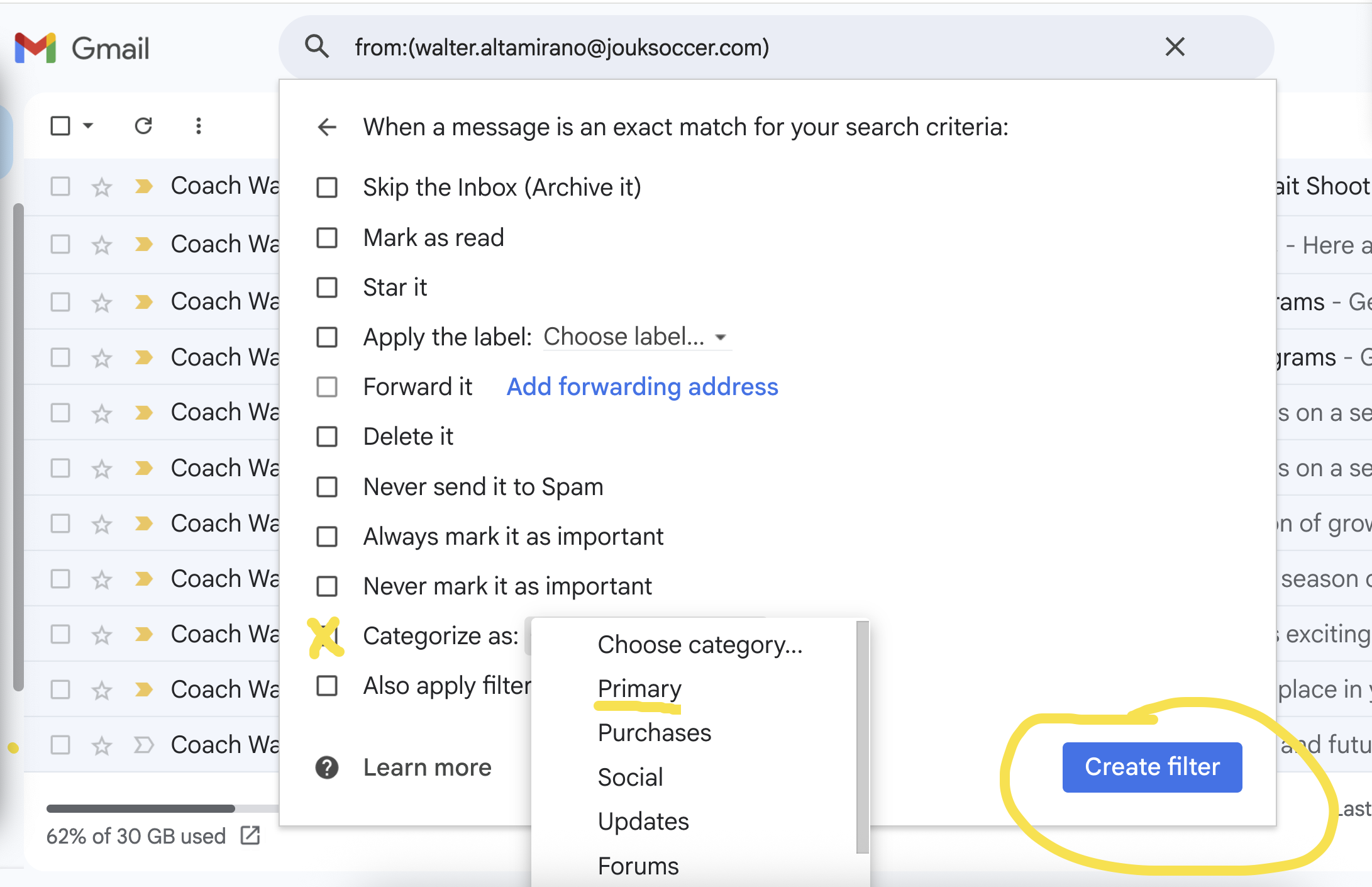Select Social category option
This screenshot has height=887, width=1372.
pos(630,778)
